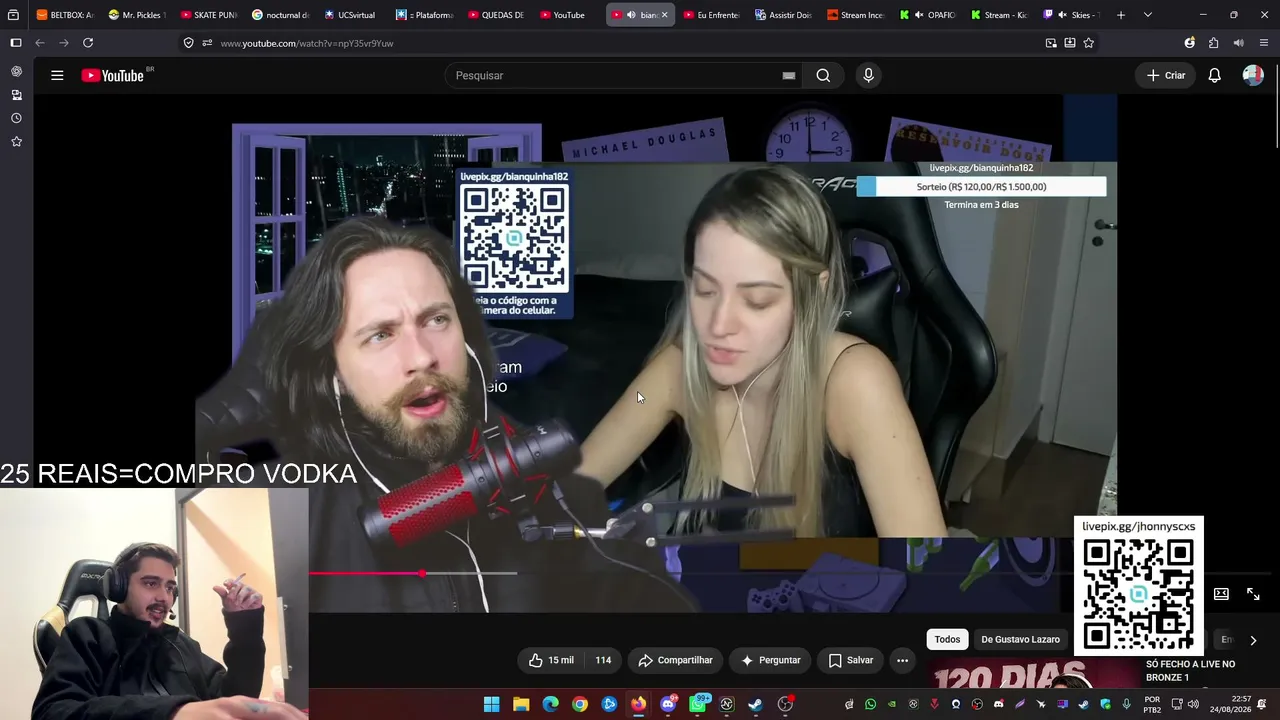Image resolution: width=1280 pixels, height=720 pixels.
Task: Click the Windows Start button
Action: click(492, 704)
